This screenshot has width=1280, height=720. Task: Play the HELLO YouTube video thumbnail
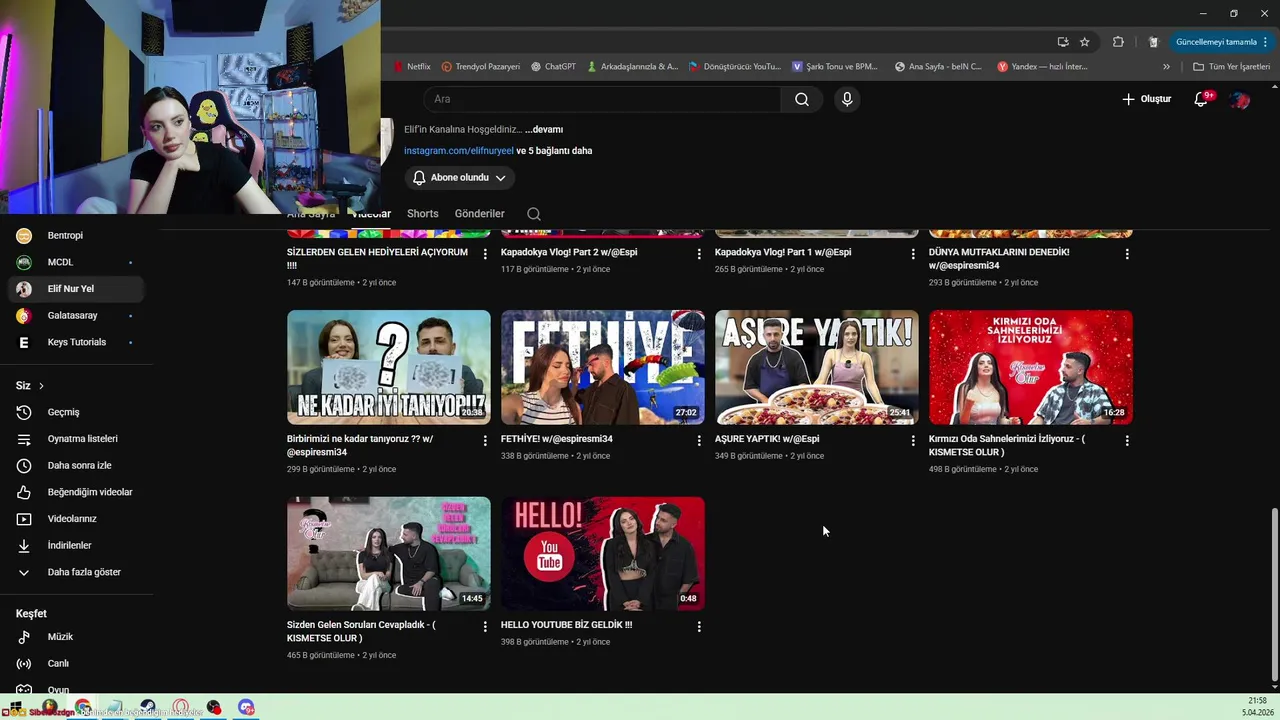coord(603,553)
